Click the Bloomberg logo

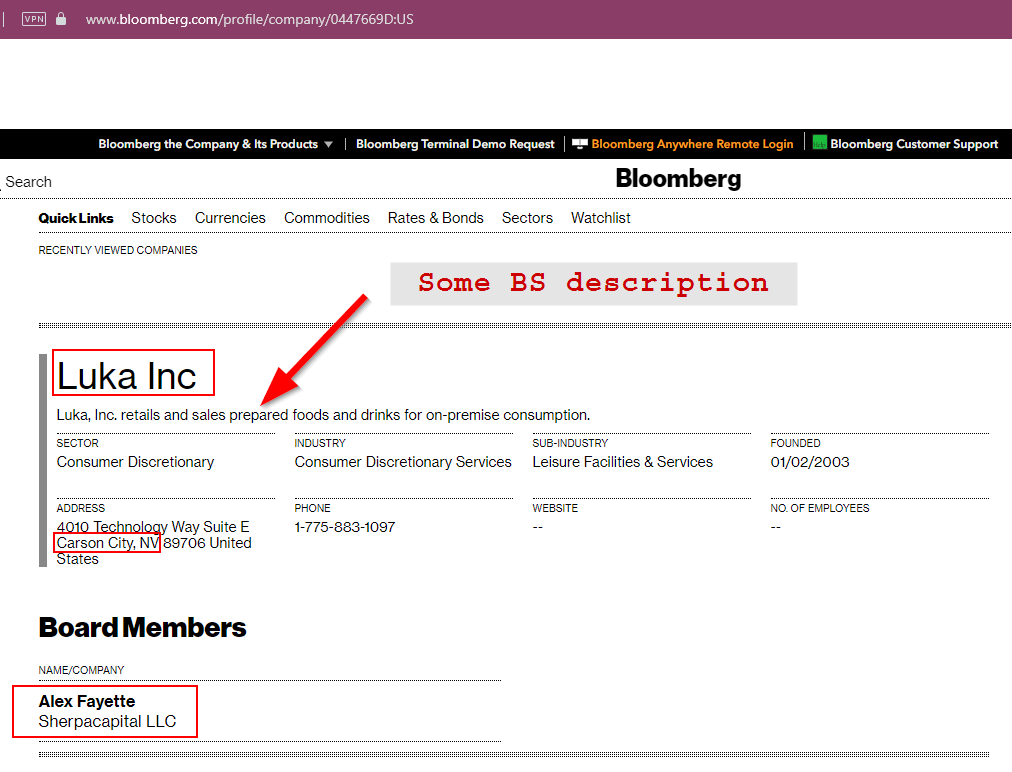coord(678,179)
